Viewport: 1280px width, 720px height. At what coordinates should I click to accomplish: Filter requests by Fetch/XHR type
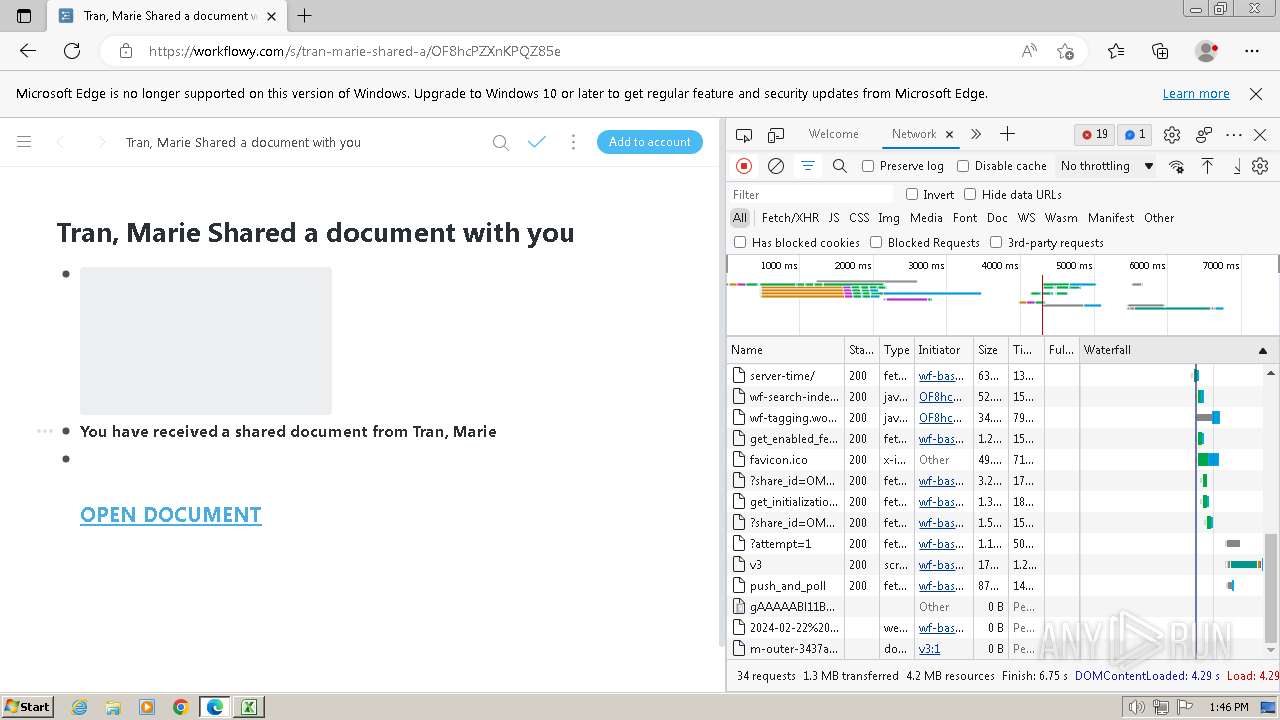pyautogui.click(x=790, y=218)
